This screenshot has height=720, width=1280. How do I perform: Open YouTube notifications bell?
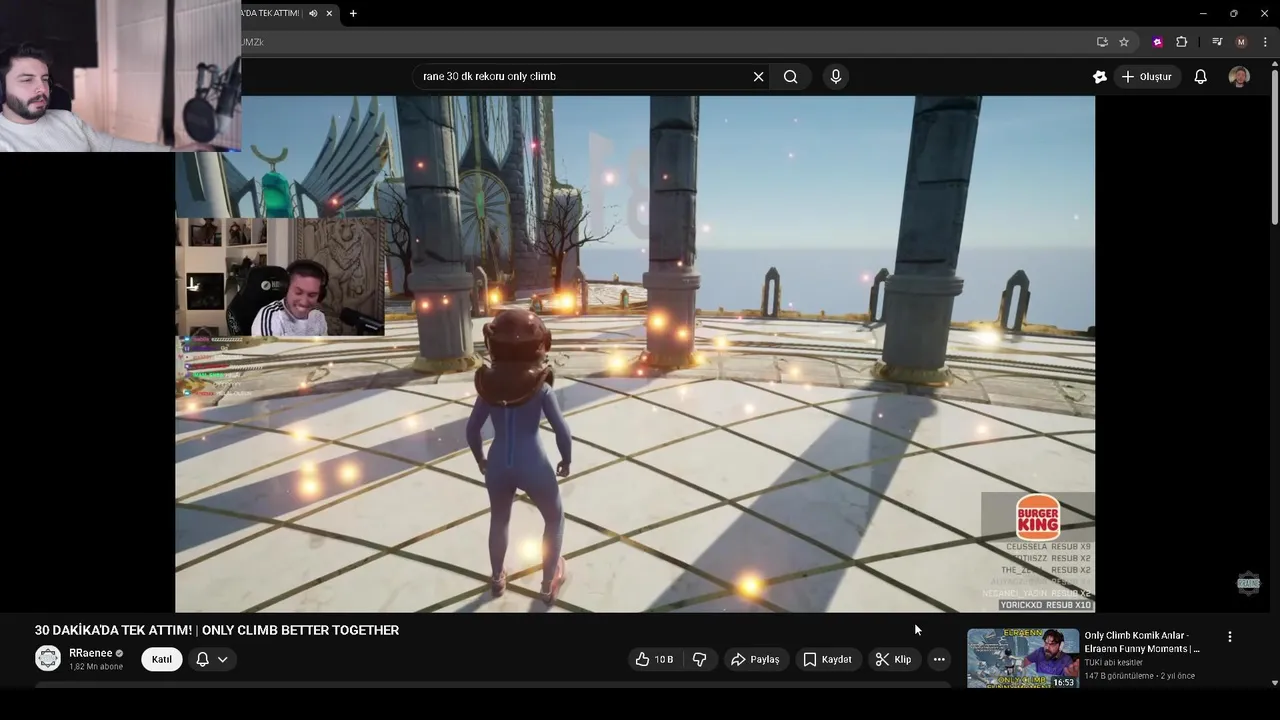(1201, 77)
